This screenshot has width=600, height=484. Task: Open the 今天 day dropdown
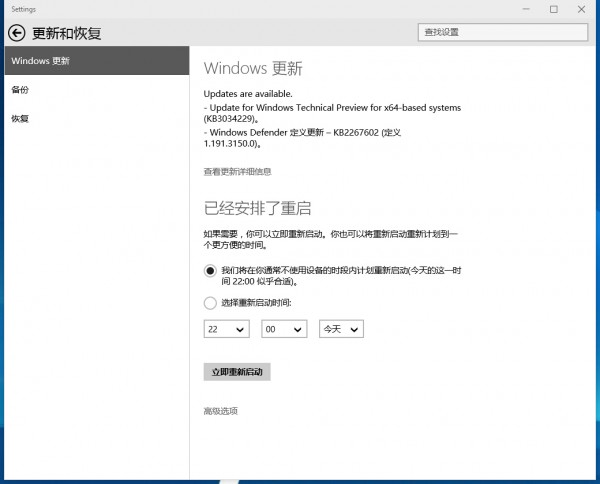(341, 329)
